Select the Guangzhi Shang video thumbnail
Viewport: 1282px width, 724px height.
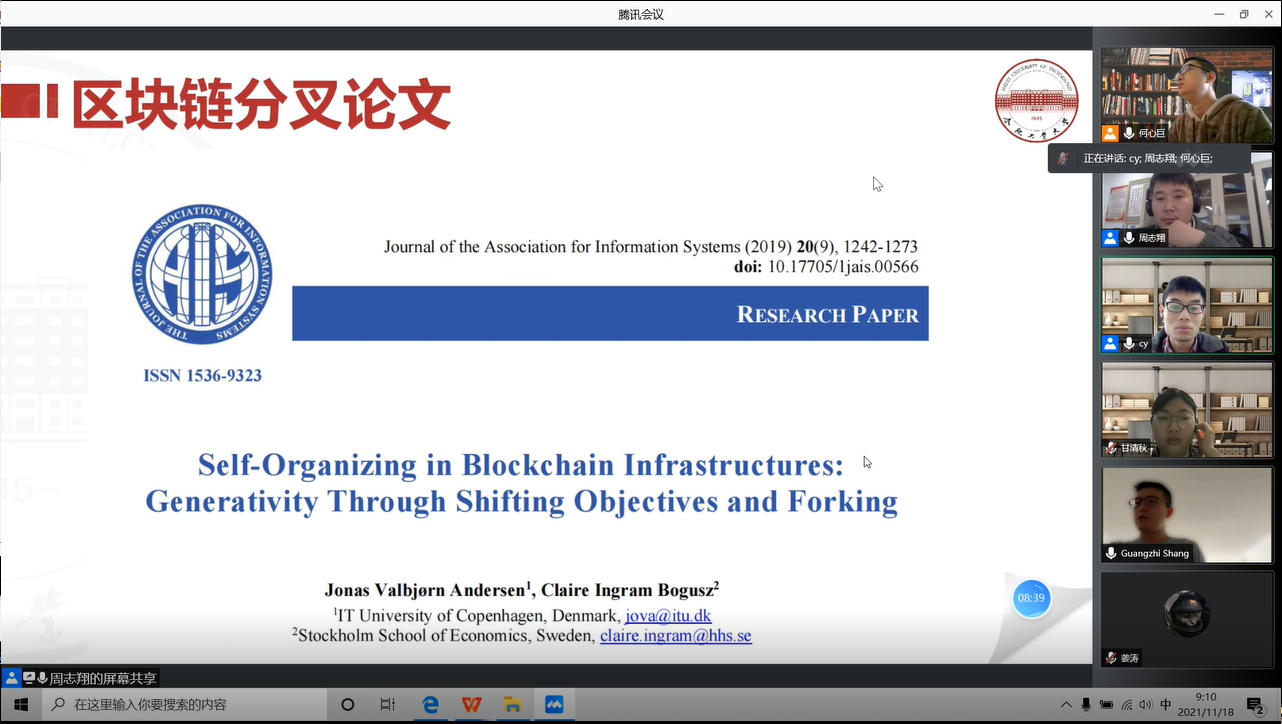pyautogui.click(x=1187, y=514)
